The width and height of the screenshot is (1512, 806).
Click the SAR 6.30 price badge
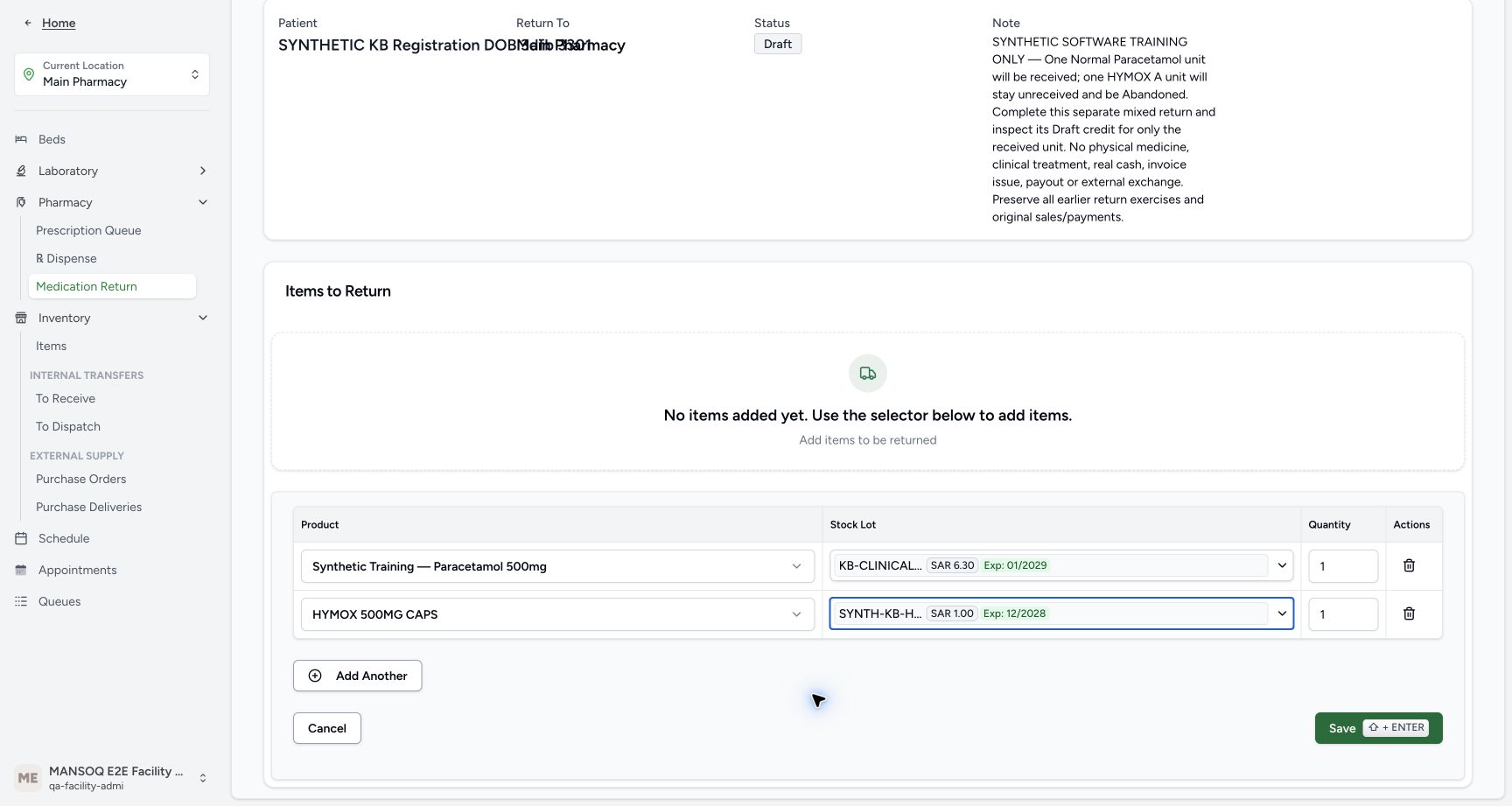coord(952,565)
